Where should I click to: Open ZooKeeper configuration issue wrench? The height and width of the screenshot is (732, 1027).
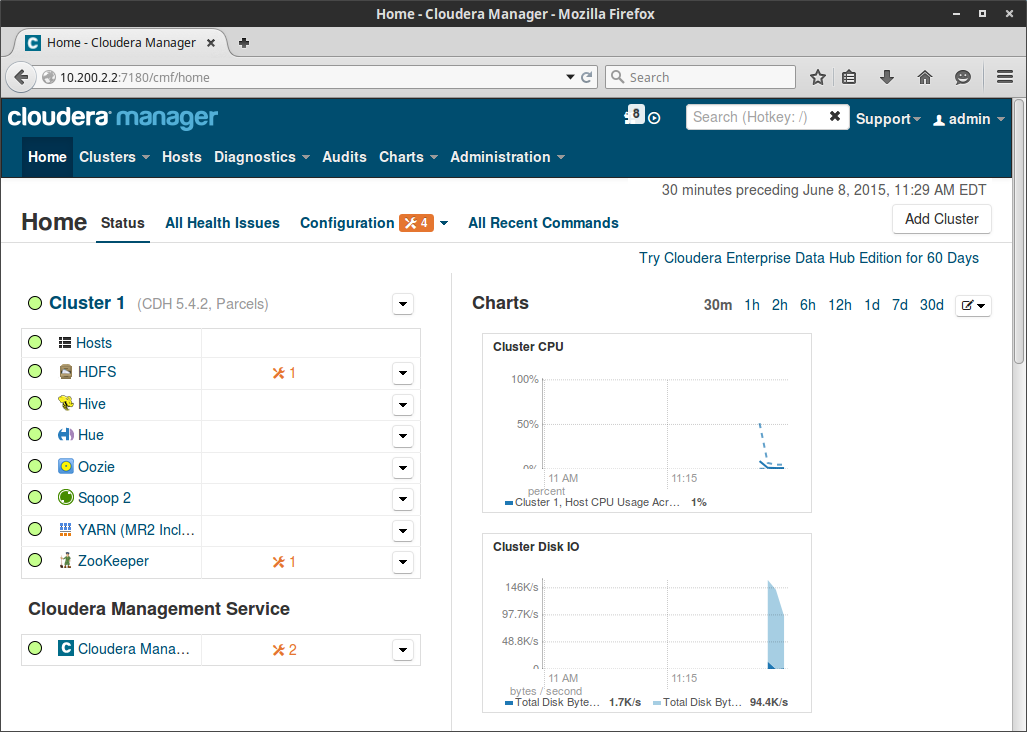coord(284,562)
